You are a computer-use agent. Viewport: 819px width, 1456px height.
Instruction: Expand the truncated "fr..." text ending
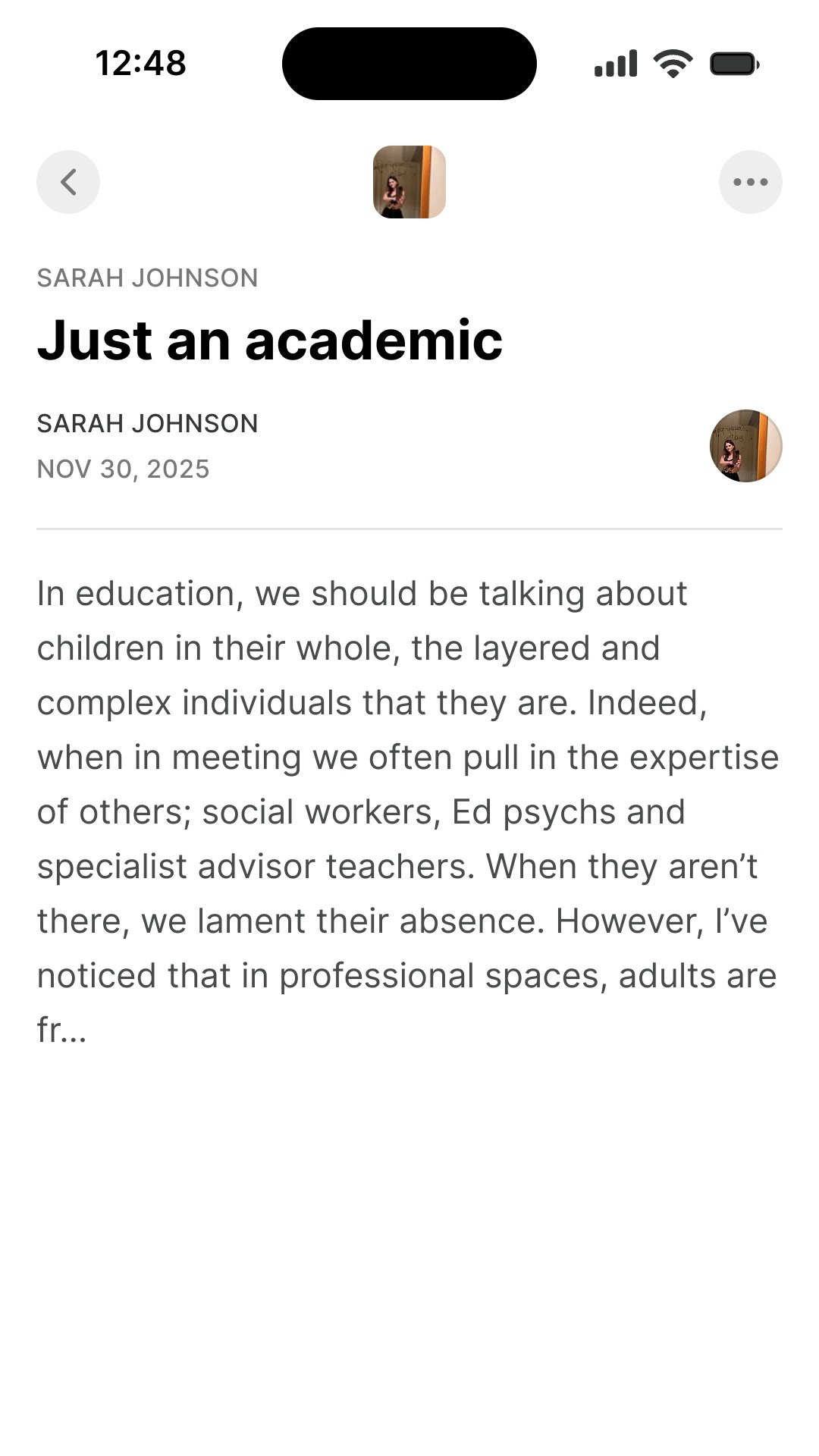pyautogui.click(x=62, y=1031)
